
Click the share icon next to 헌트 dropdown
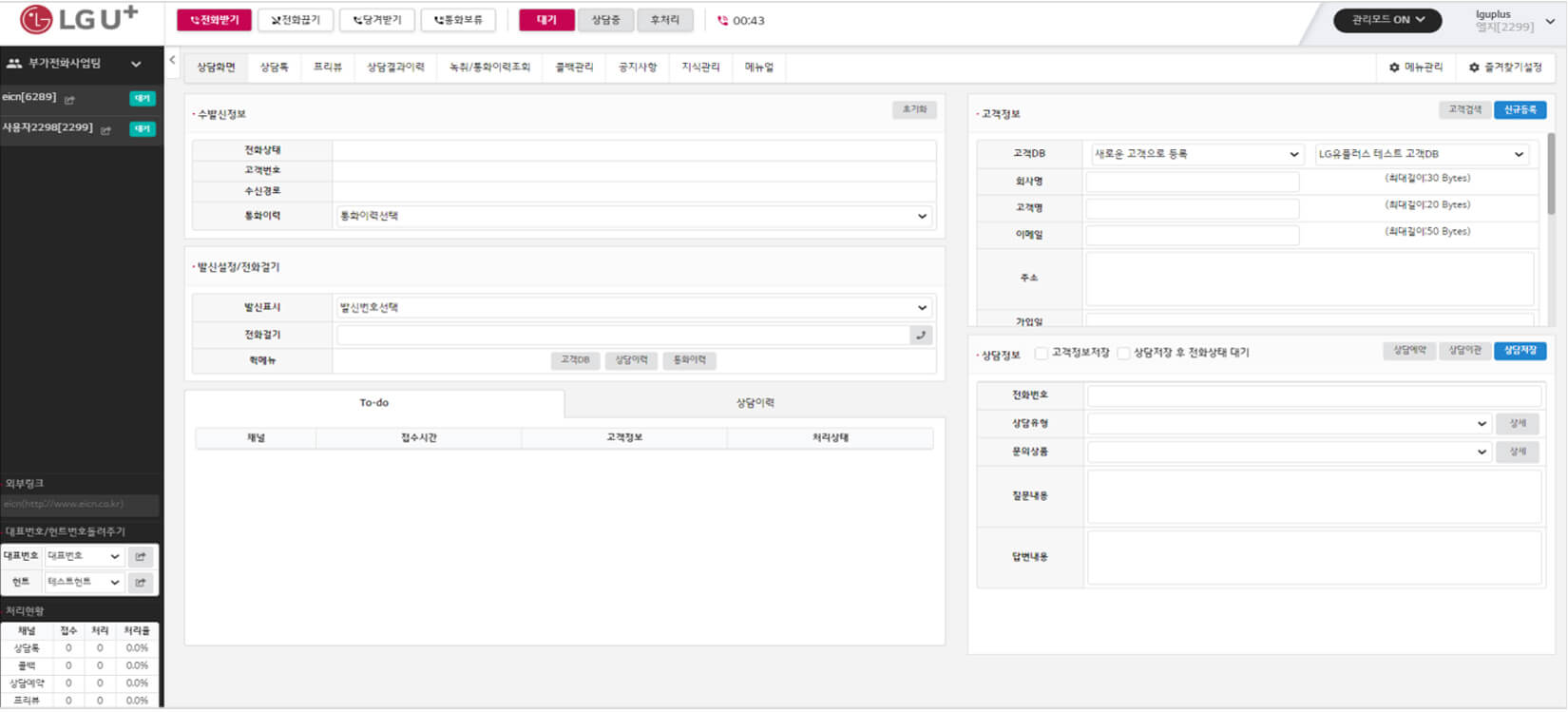141,582
